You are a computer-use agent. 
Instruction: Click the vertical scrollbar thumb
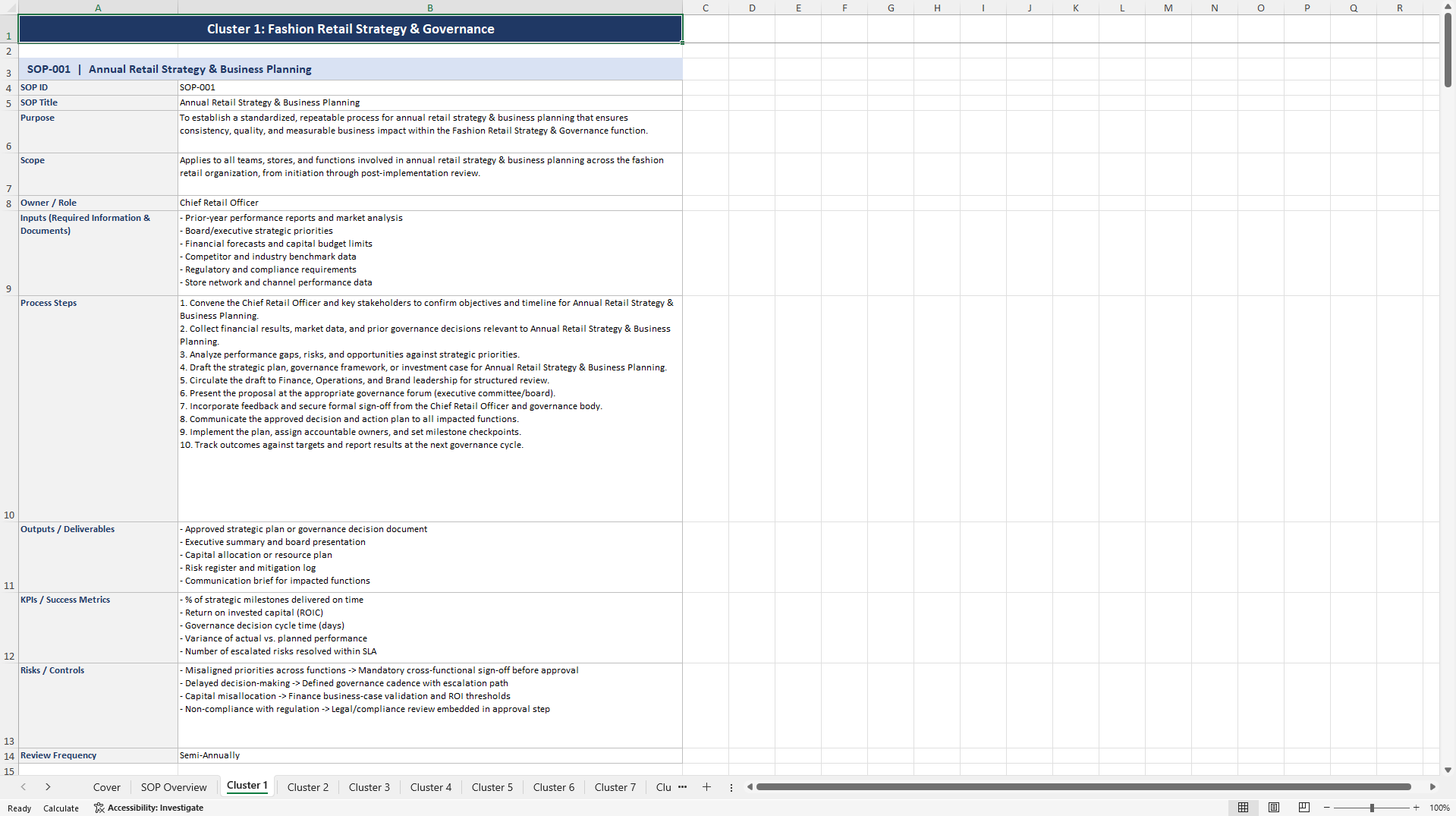click(1448, 50)
